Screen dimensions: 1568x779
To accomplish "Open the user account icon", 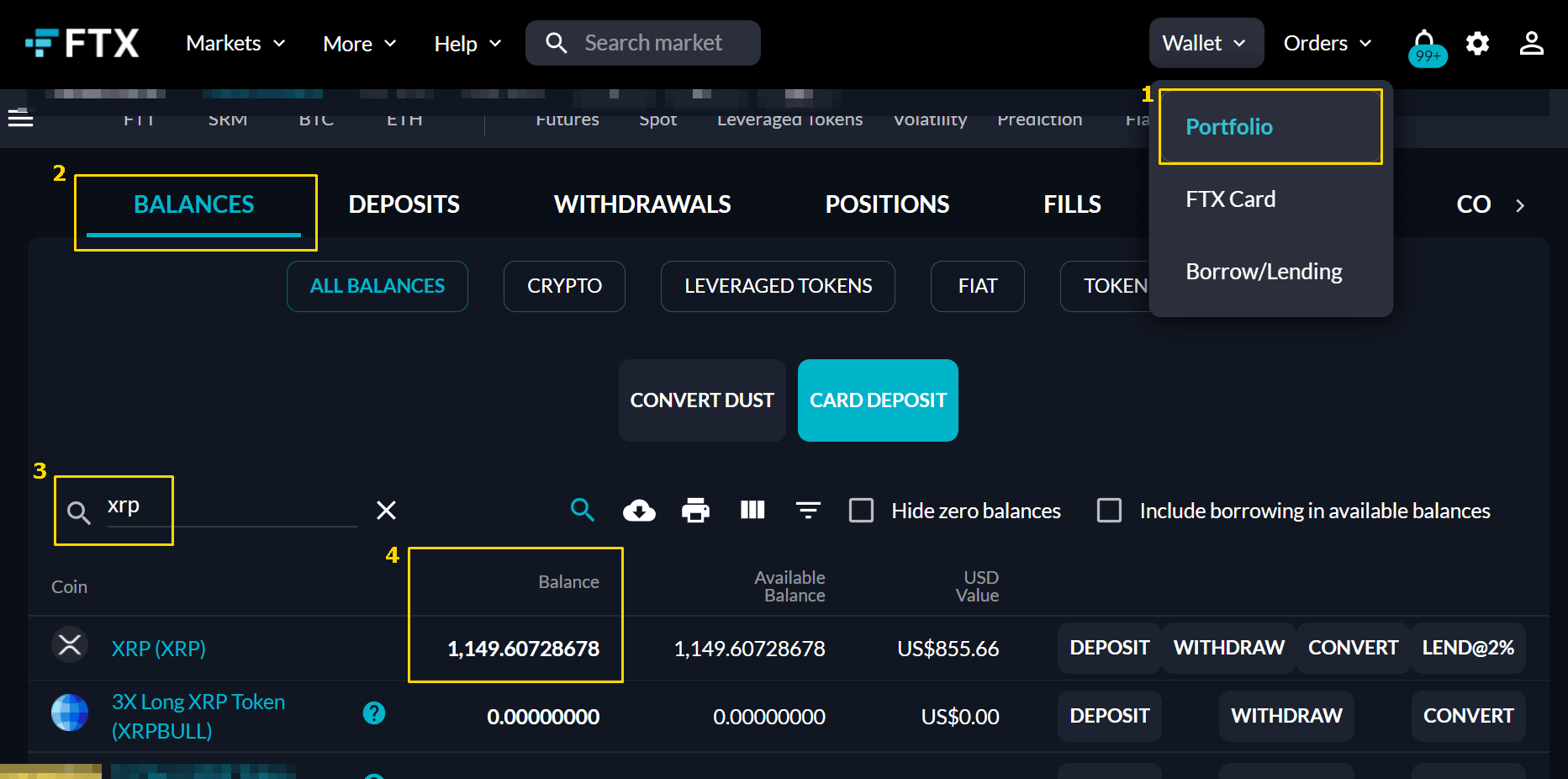I will (x=1531, y=43).
